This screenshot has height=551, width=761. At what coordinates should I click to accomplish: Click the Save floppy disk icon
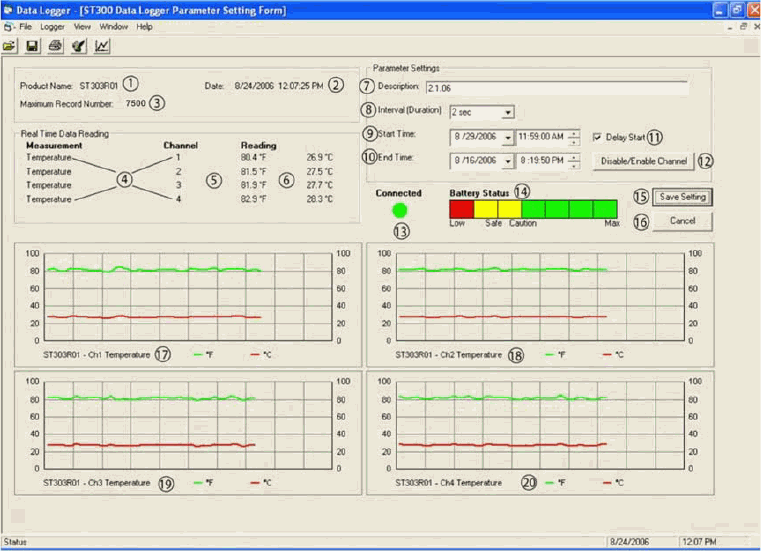pyautogui.click(x=32, y=46)
